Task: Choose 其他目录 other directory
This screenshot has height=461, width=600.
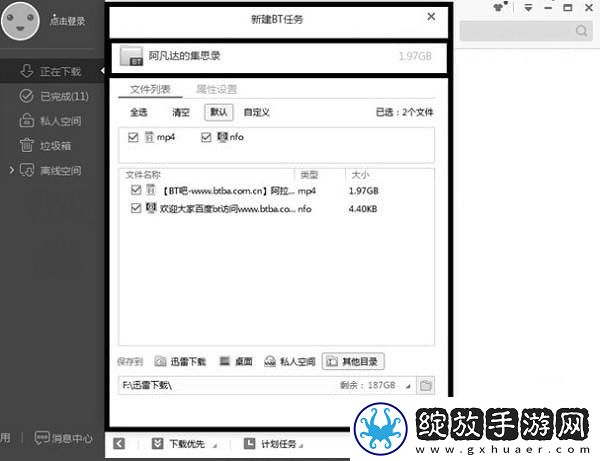Action: point(353,361)
